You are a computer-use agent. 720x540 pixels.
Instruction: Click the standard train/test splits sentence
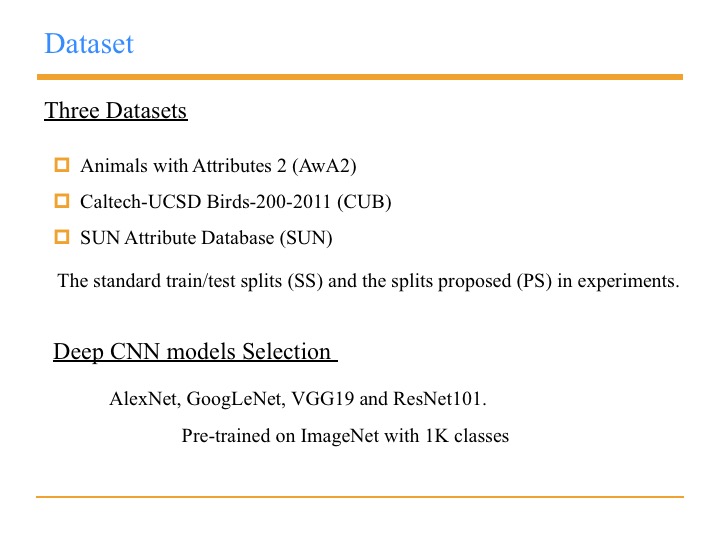coord(368,281)
